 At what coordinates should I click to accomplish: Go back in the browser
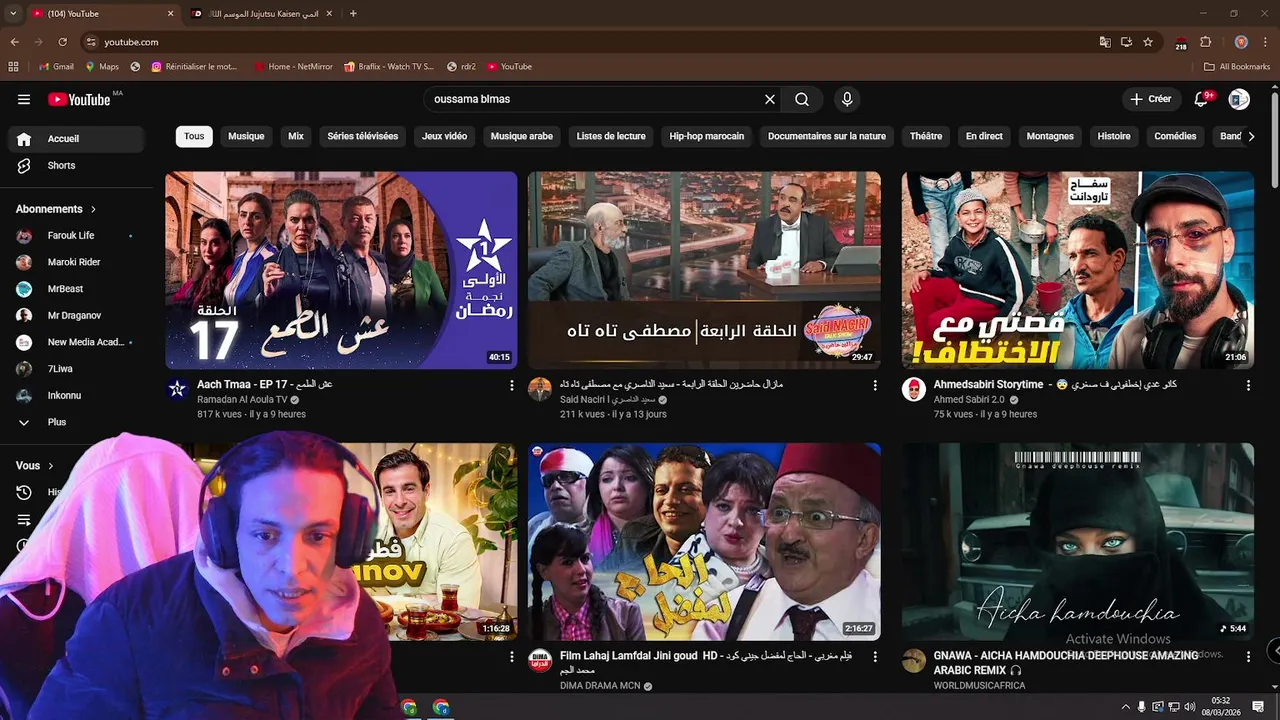tap(14, 42)
